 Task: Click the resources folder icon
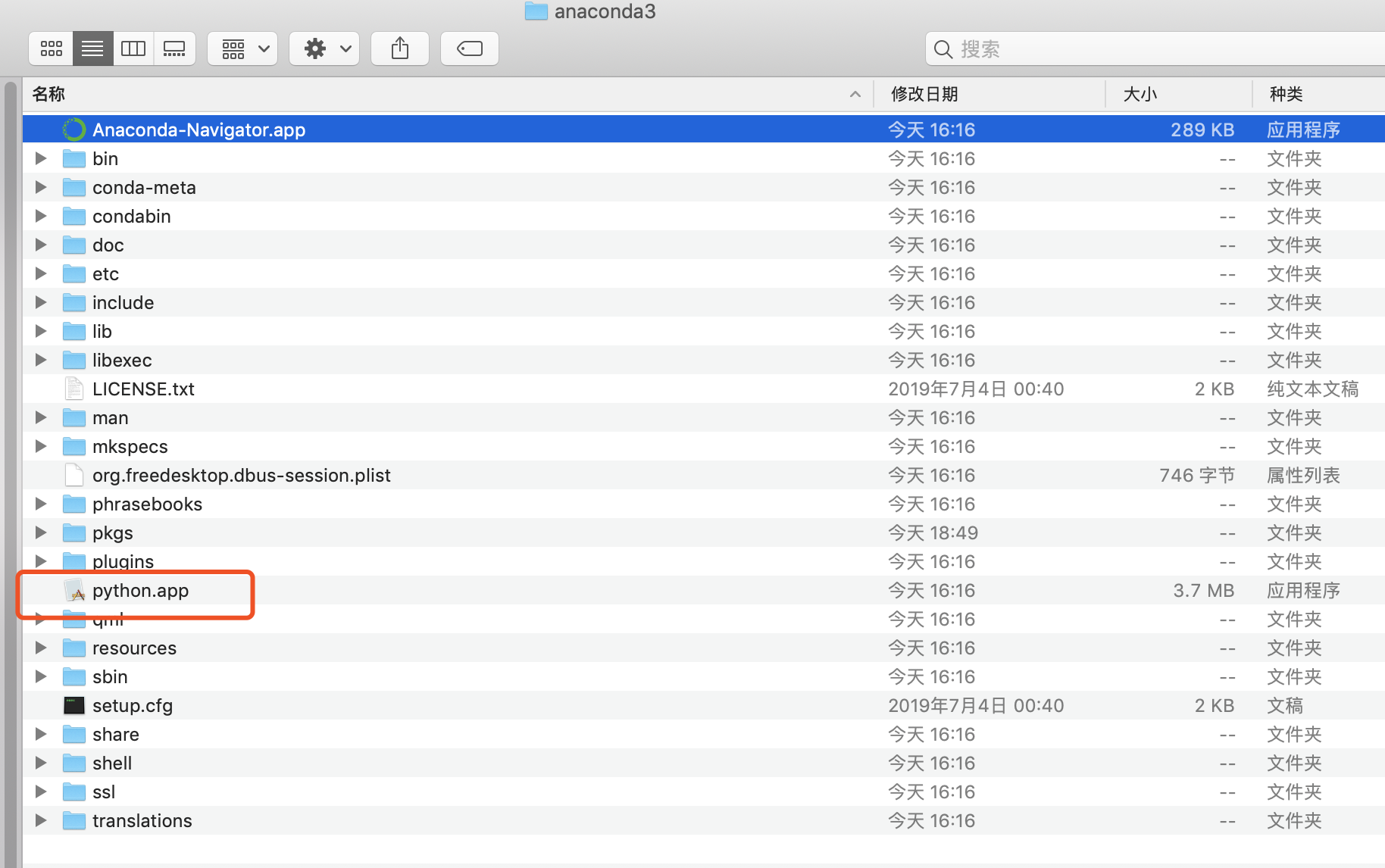pos(73,648)
